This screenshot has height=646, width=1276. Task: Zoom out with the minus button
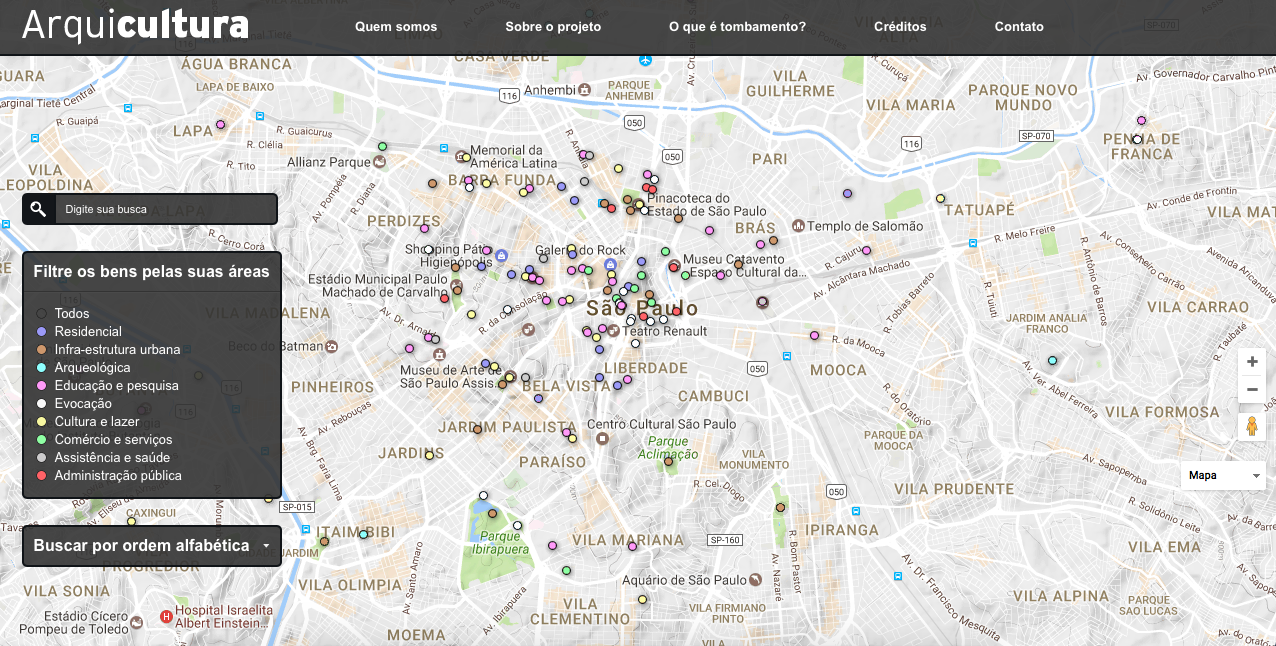[x=1252, y=389]
